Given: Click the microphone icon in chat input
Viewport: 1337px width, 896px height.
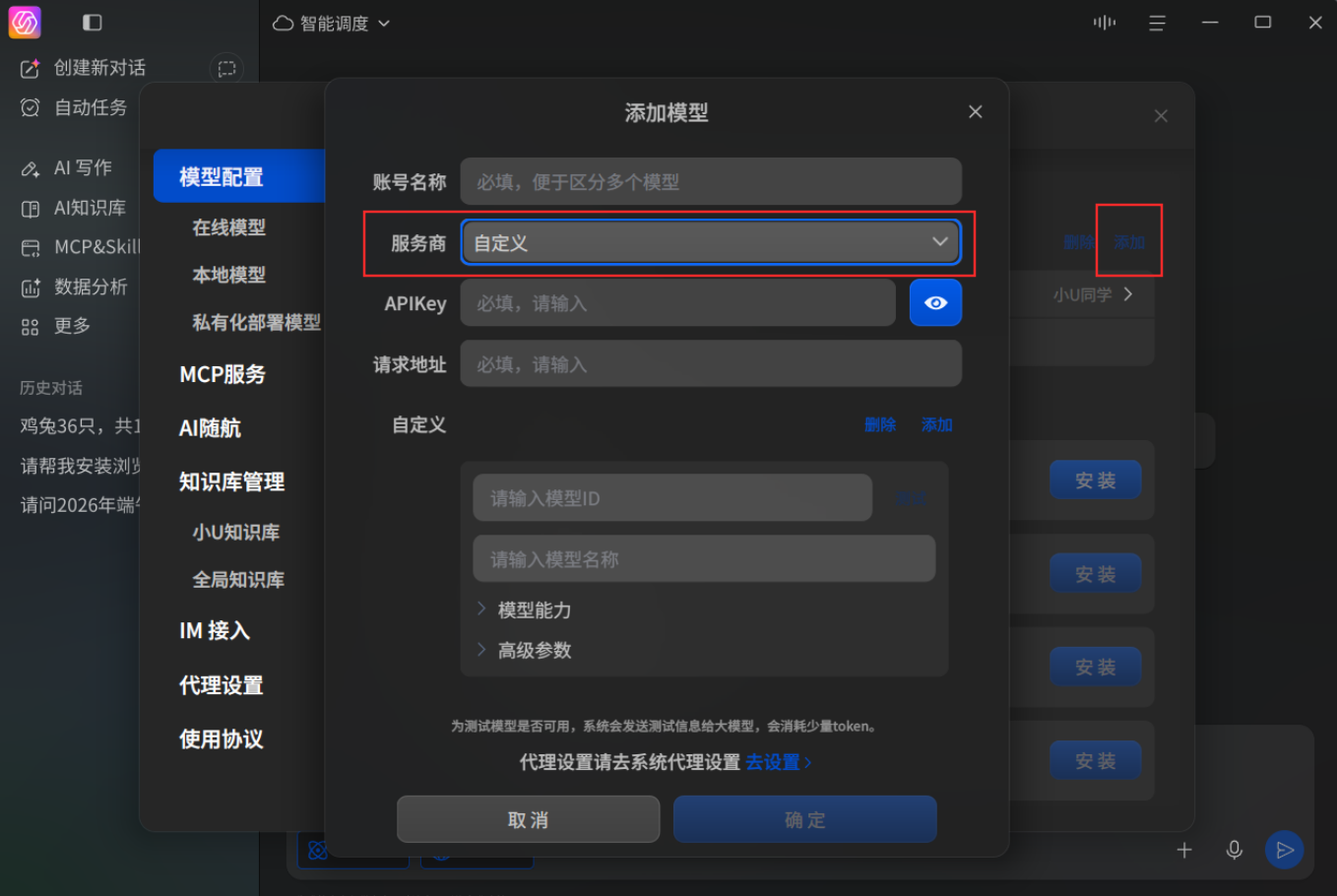Looking at the screenshot, I should point(1234,850).
